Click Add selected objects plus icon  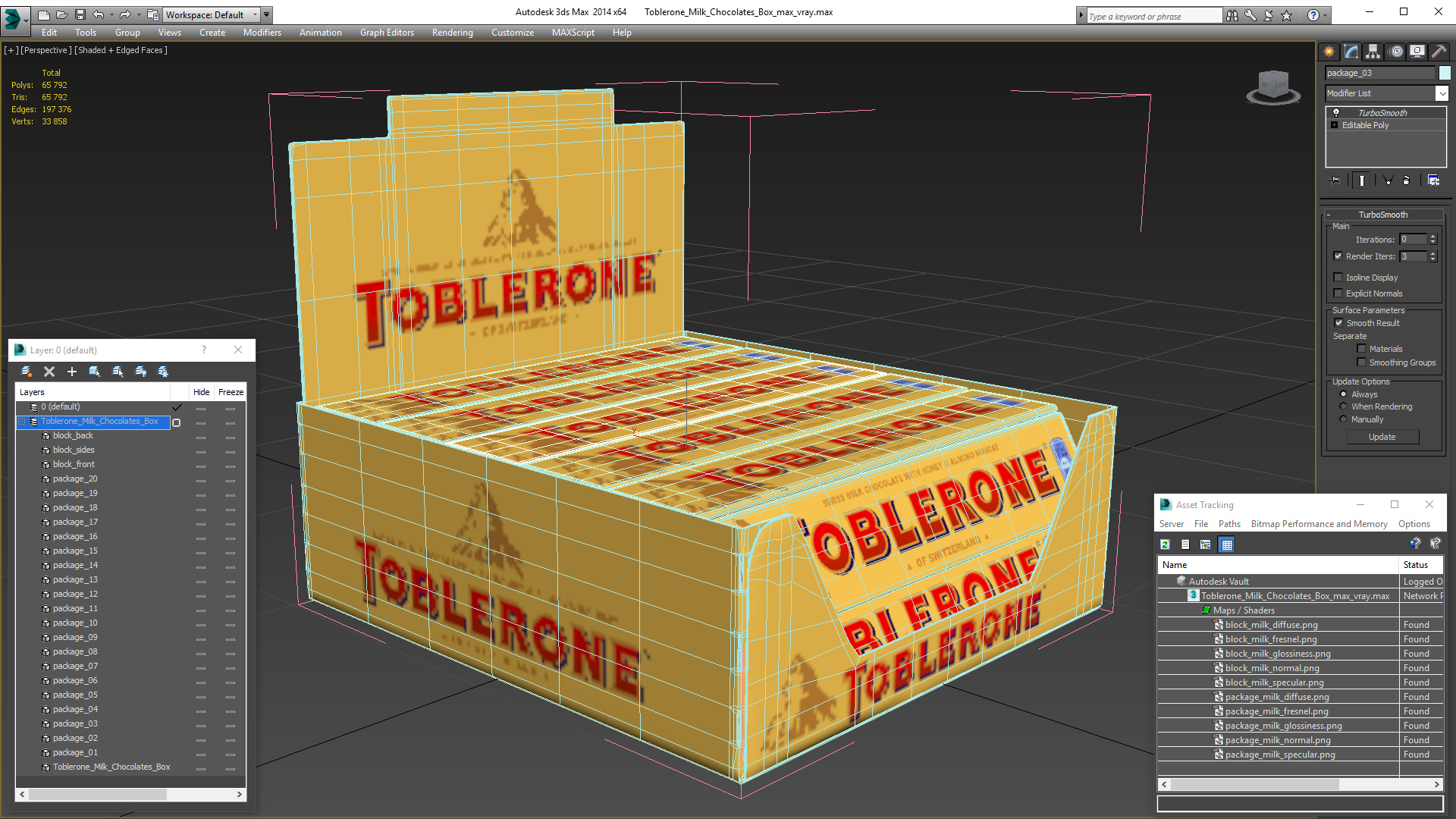[72, 372]
